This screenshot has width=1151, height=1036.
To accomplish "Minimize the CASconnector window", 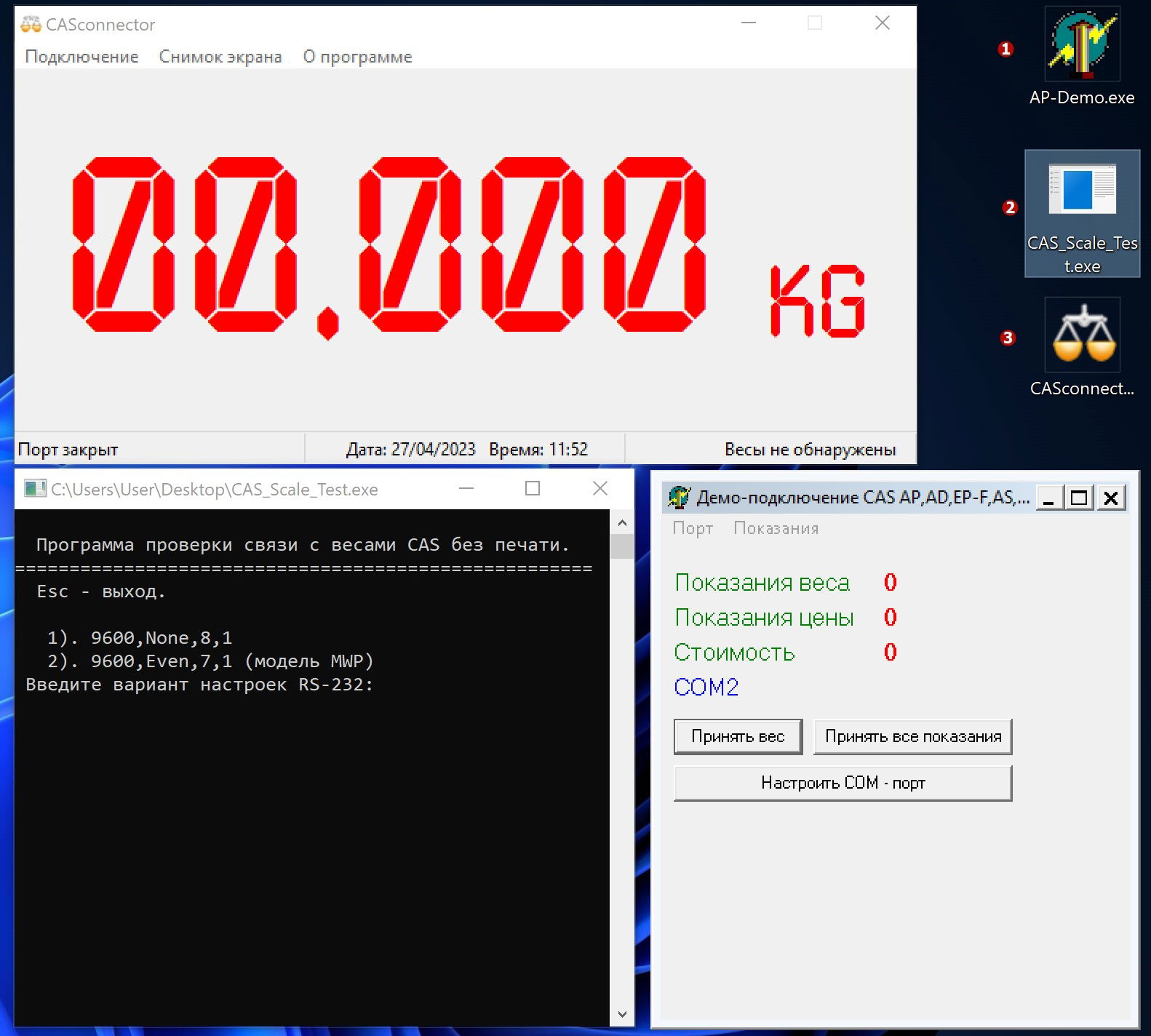I will tap(749, 23).
